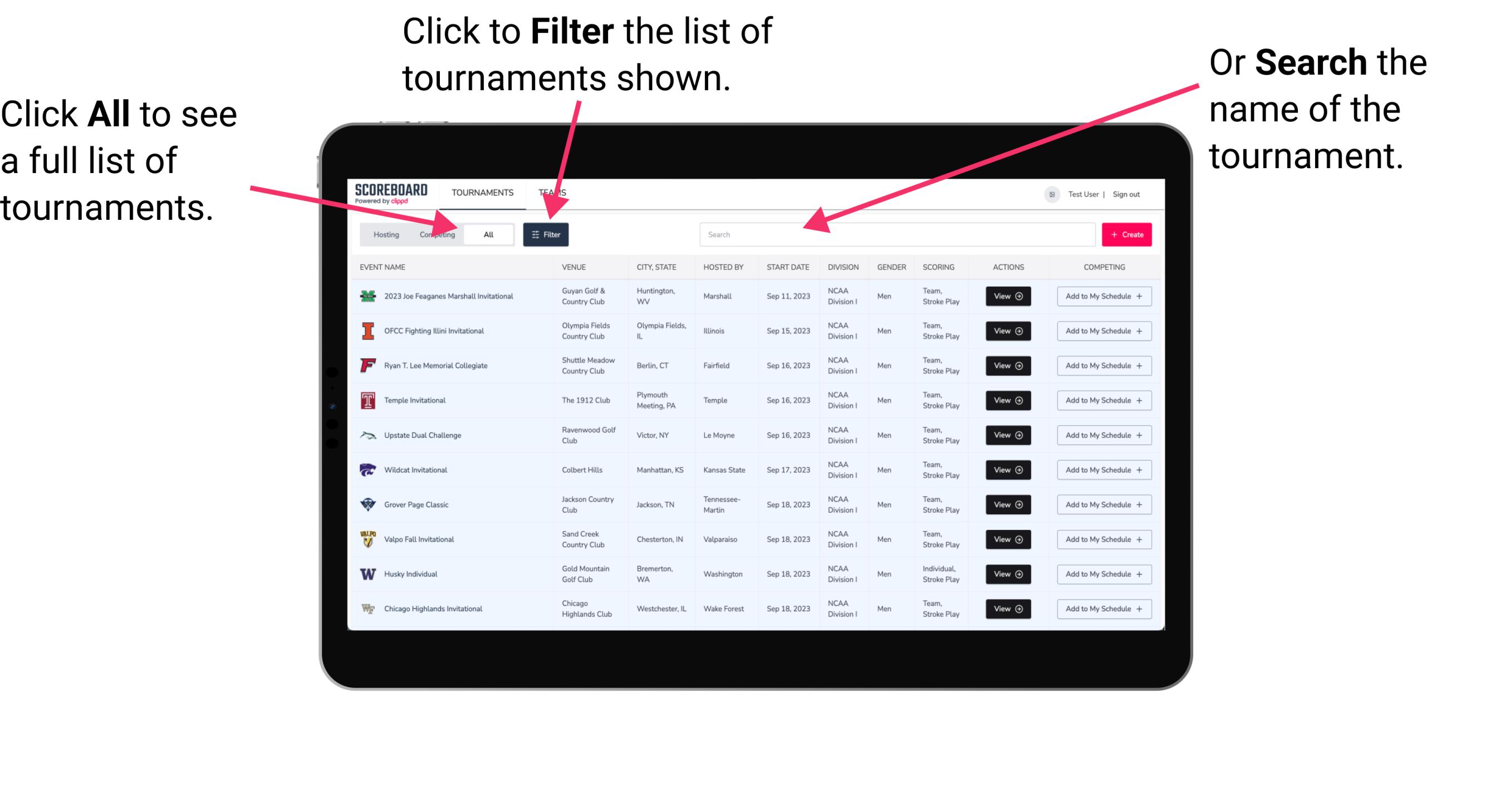Click TEAMS navigation menu item
Viewport: 1510px width, 812px height.
556,192
